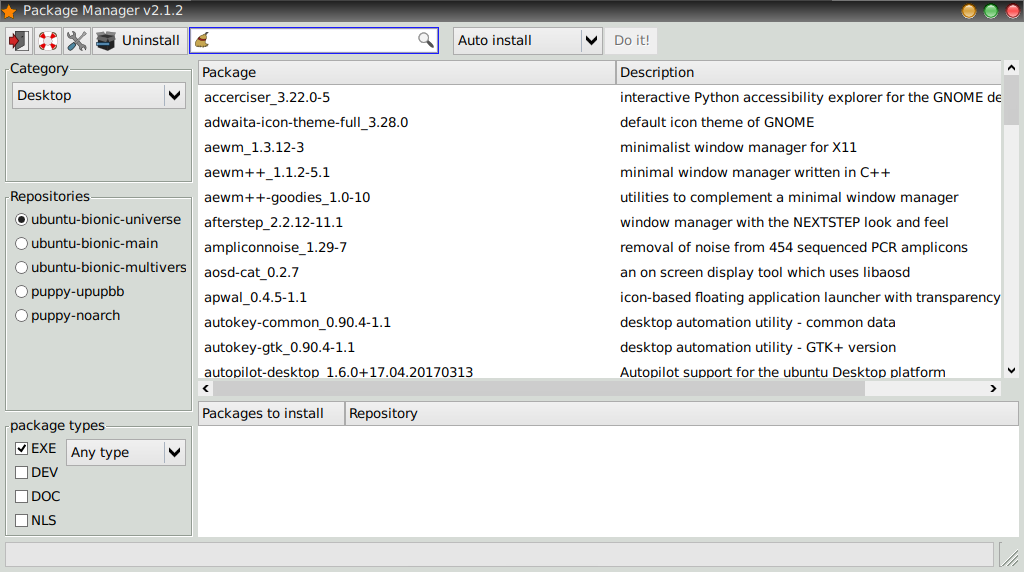Select package aewm_1.3.12-3
The height and width of the screenshot is (572, 1024).
[254, 148]
